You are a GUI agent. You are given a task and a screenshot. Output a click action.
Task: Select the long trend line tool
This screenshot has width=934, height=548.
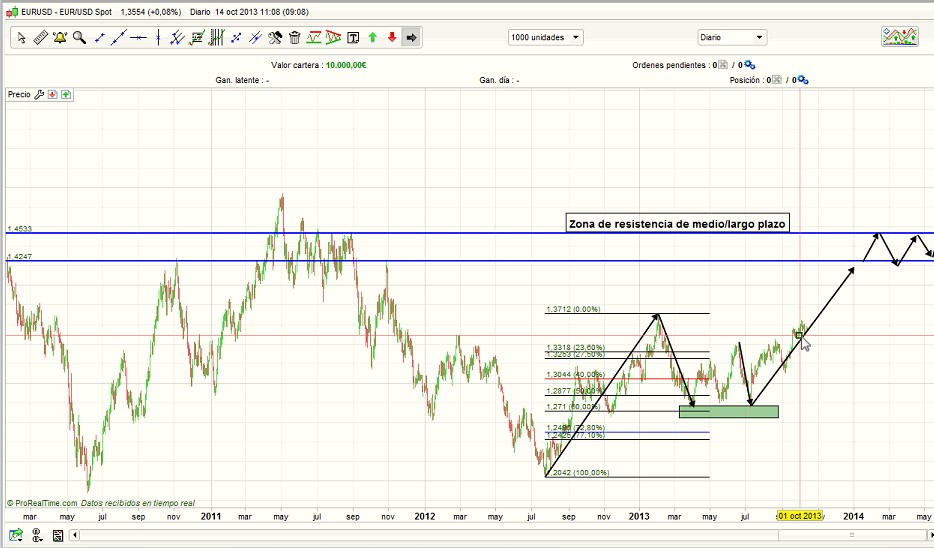point(119,38)
